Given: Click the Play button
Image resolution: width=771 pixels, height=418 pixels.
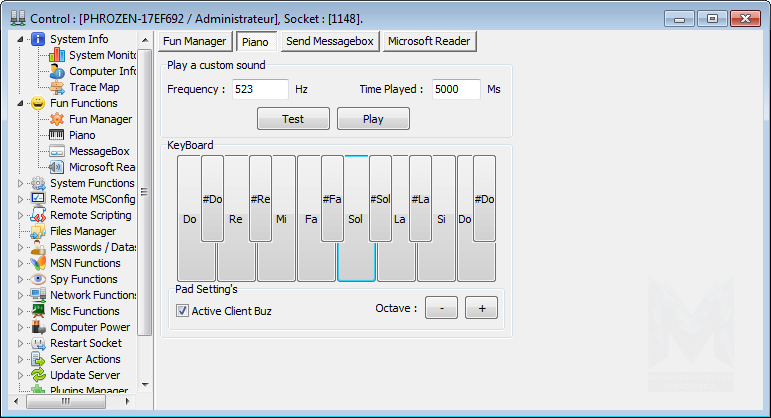Looking at the screenshot, I should point(373,119).
